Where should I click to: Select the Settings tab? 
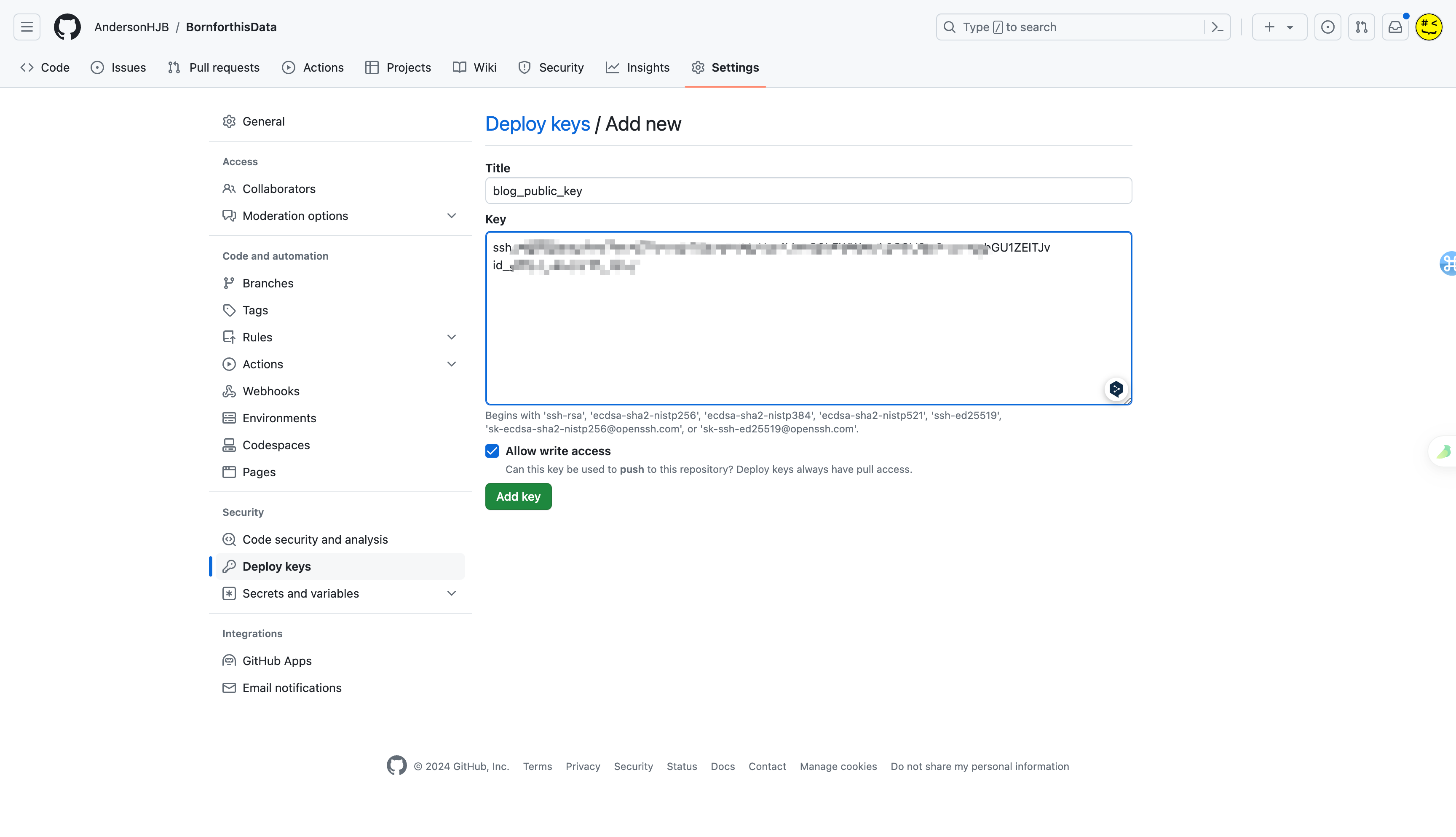point(725,67)
